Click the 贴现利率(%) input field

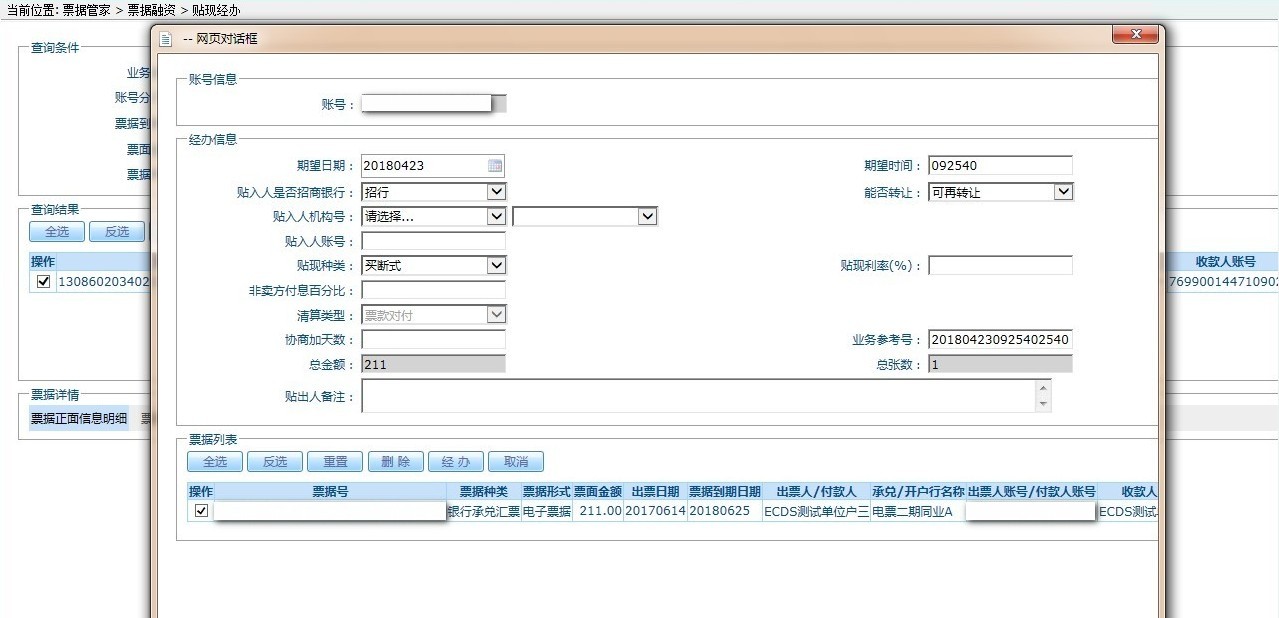tap(1000, 265)
